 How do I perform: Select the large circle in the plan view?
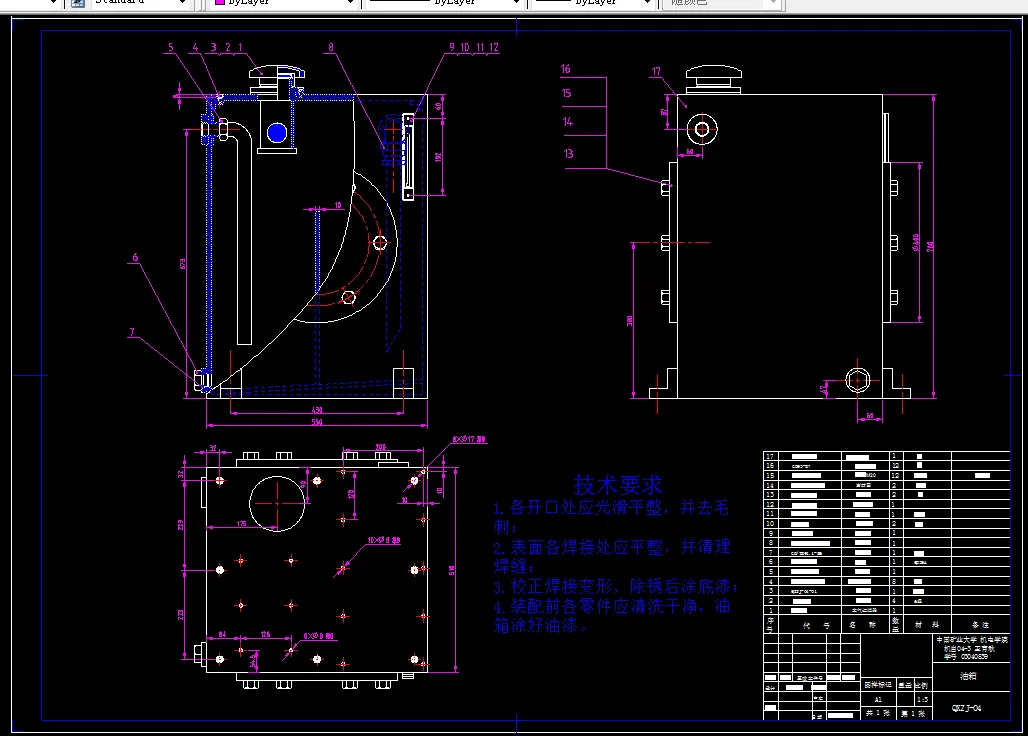pos(277,503)
